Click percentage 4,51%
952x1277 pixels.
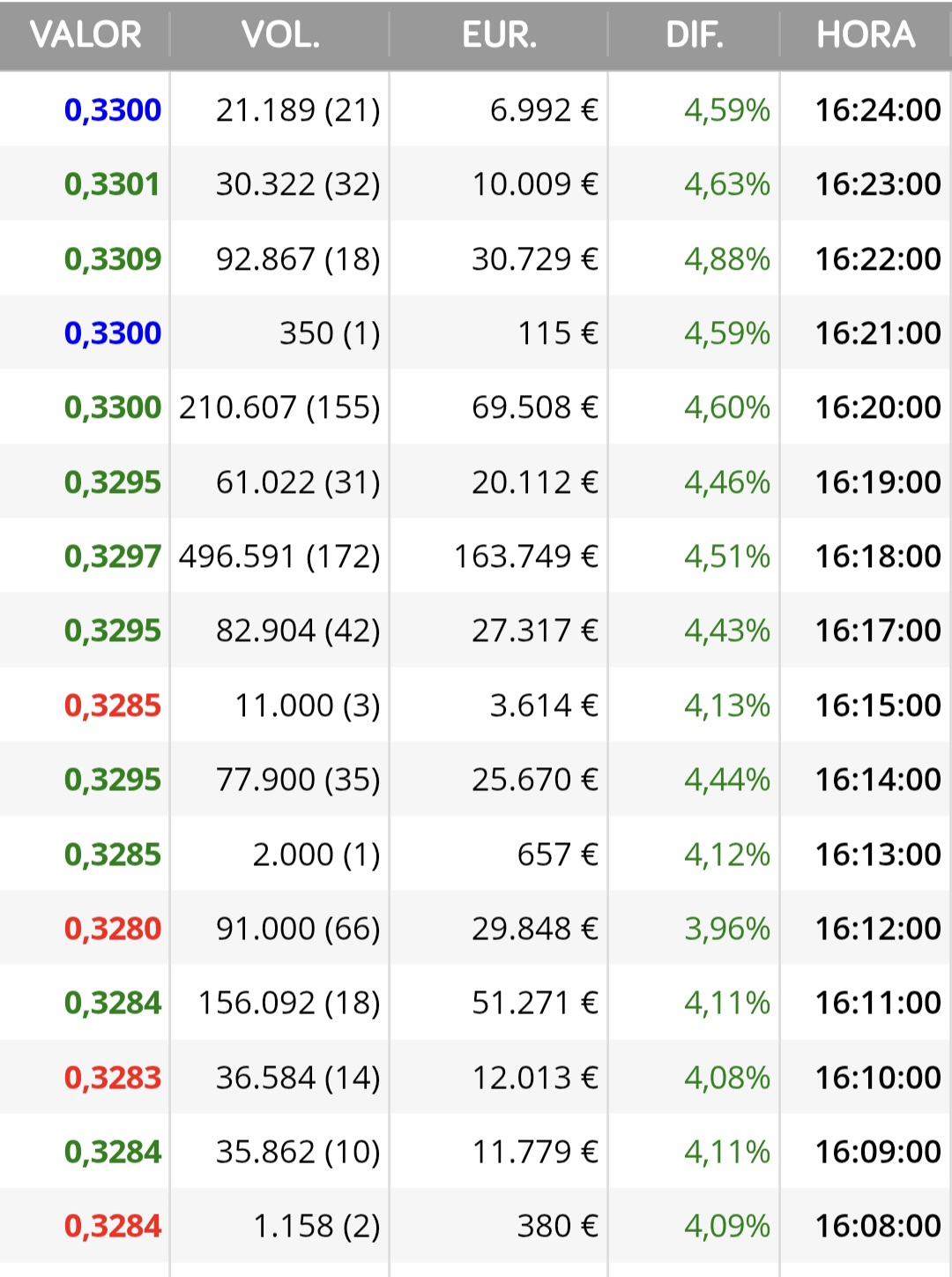(x=727, y=556)
